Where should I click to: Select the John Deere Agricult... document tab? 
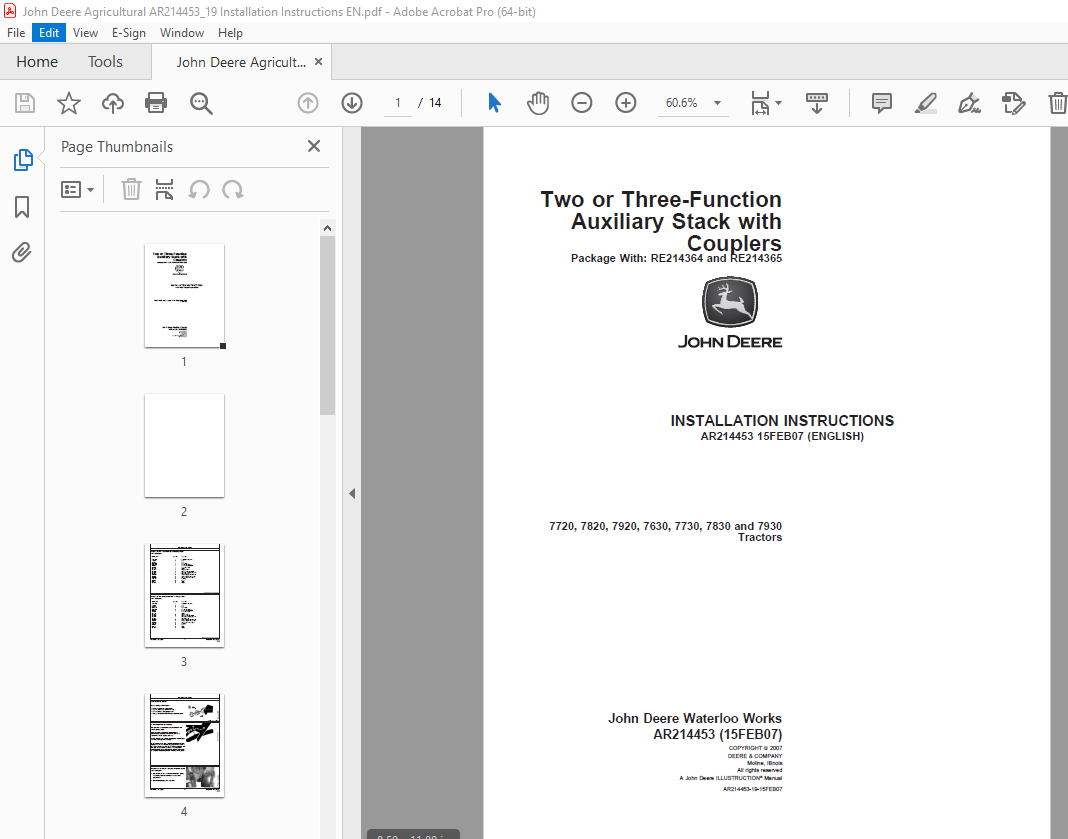coord(240,62)
